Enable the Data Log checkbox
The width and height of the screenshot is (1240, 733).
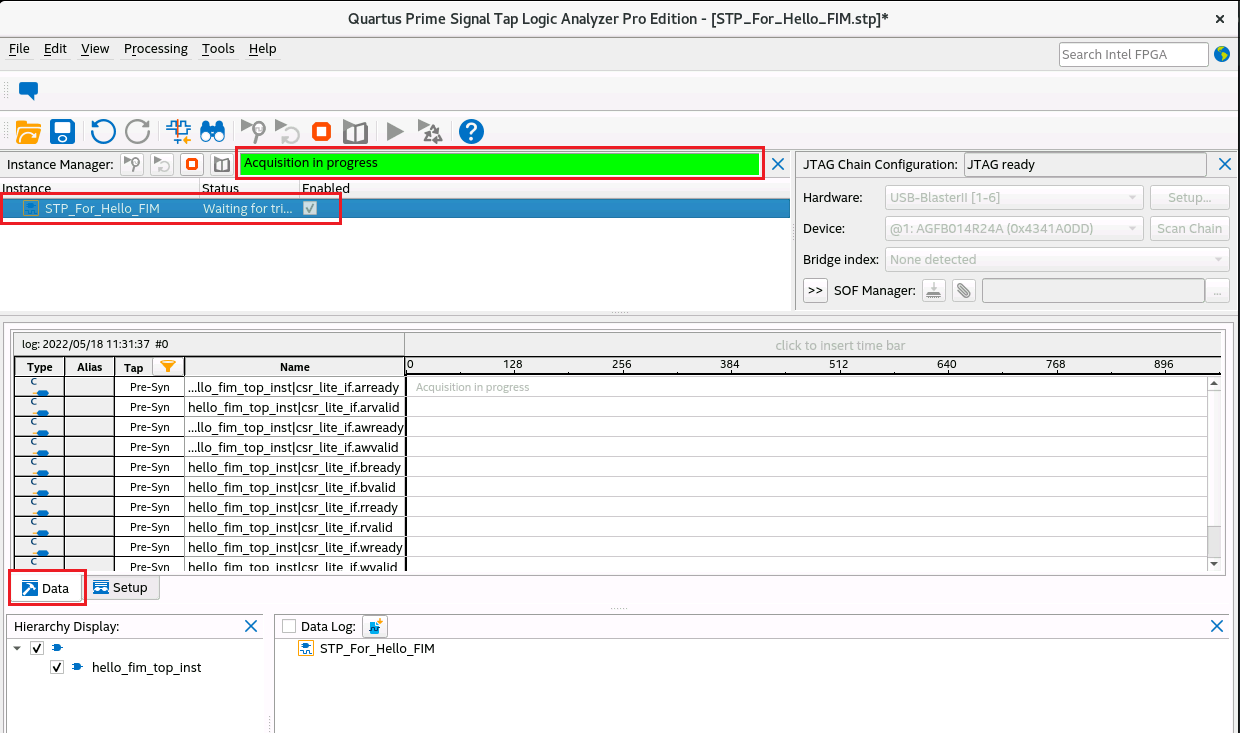tap(289, 626)
